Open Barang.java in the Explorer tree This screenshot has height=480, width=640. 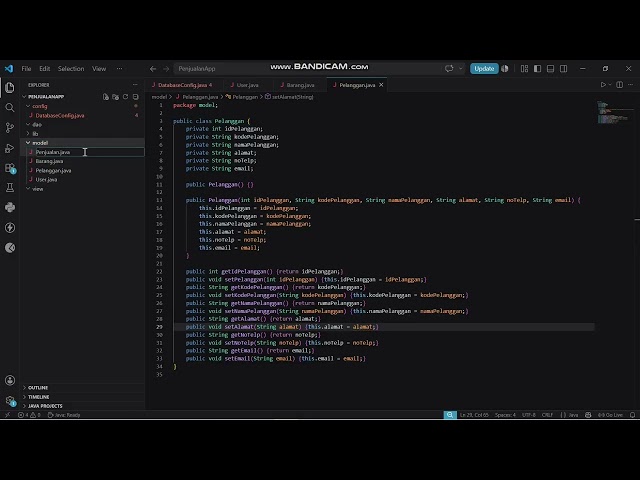(x=49, y=161)
